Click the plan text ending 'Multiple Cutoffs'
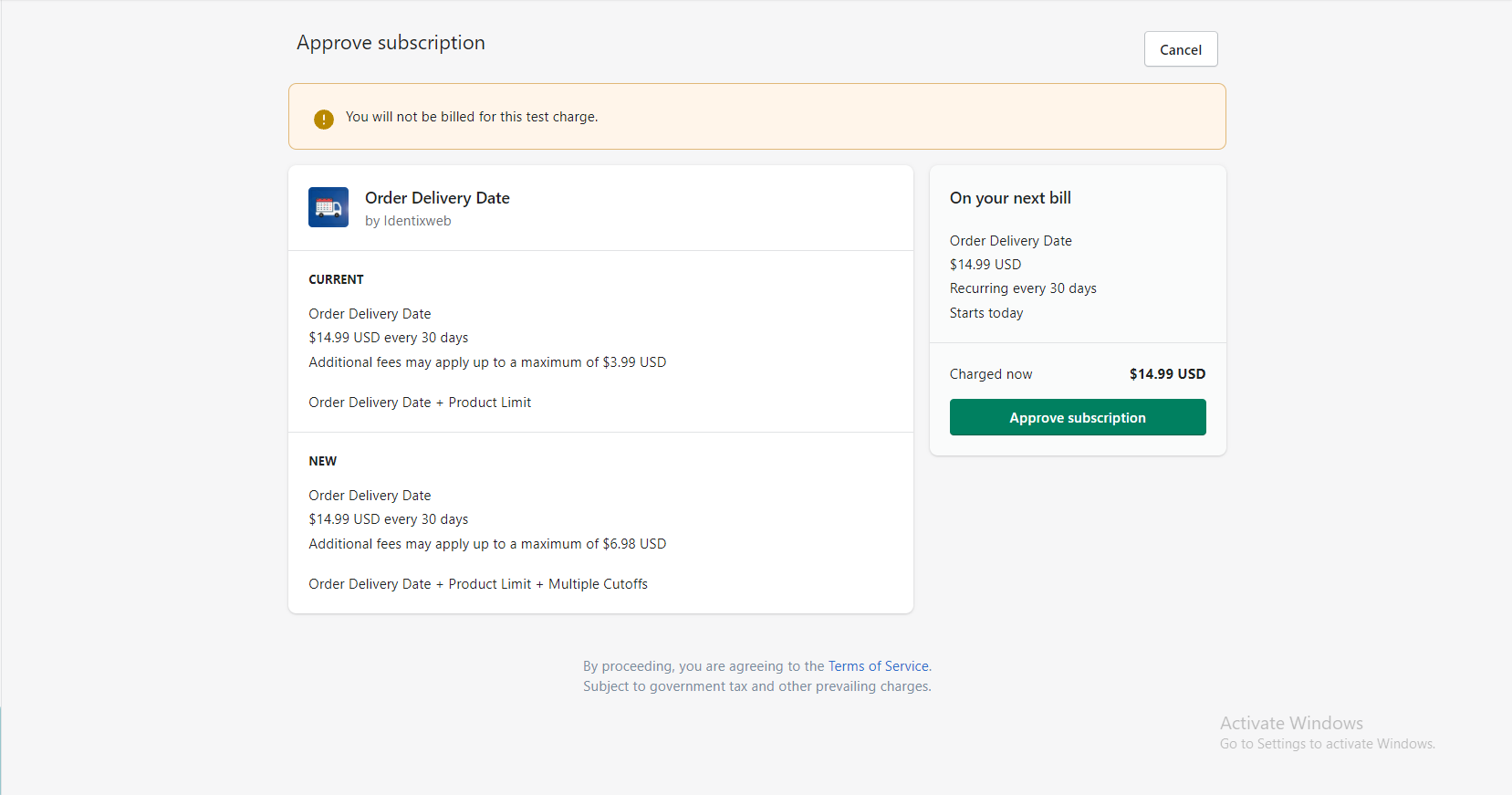The image size is (1512, 795). pos(478,584)
